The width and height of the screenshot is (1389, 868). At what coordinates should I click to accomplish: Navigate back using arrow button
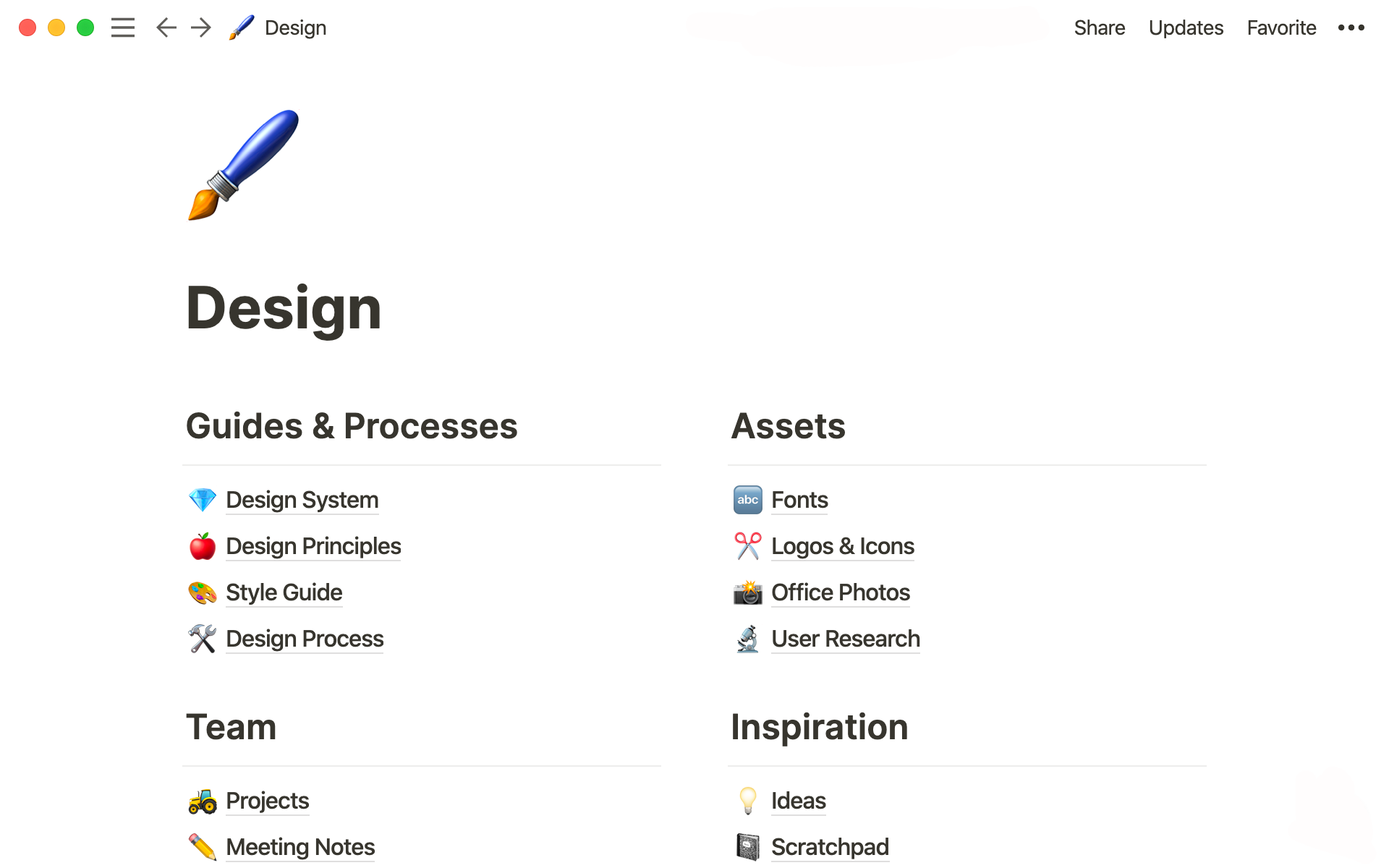tap(166, 27)
